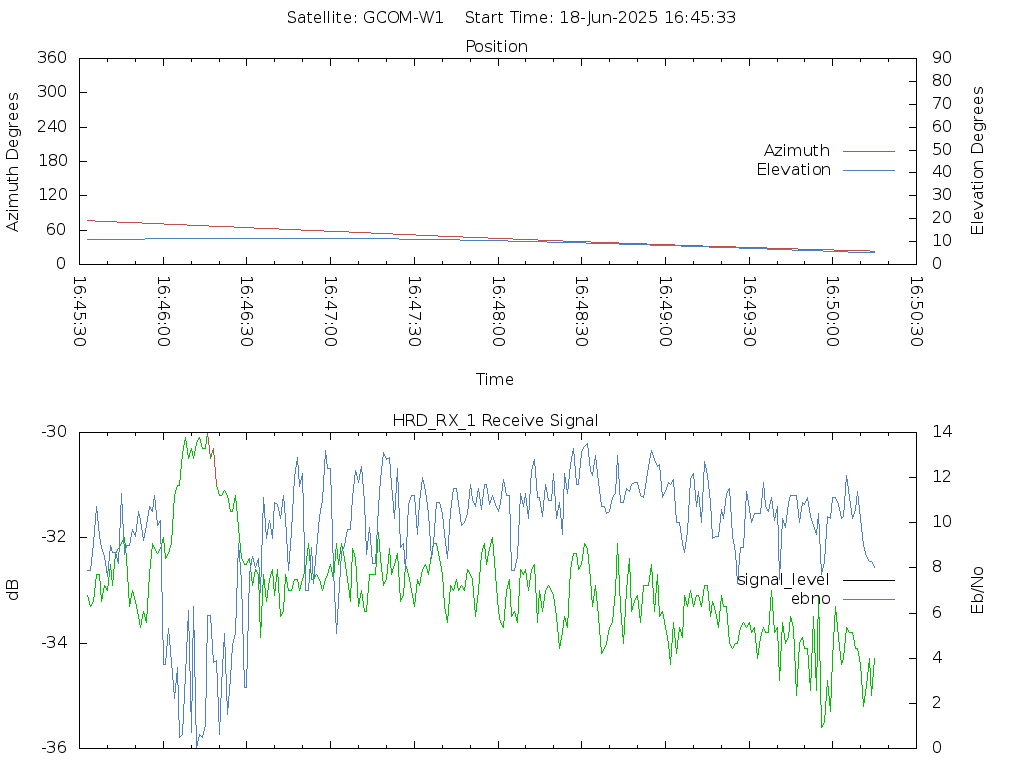Viewport: 1024px width, 768px height.
Task: Select the 'Position' chart title
Action: click(x=496, y=46)
